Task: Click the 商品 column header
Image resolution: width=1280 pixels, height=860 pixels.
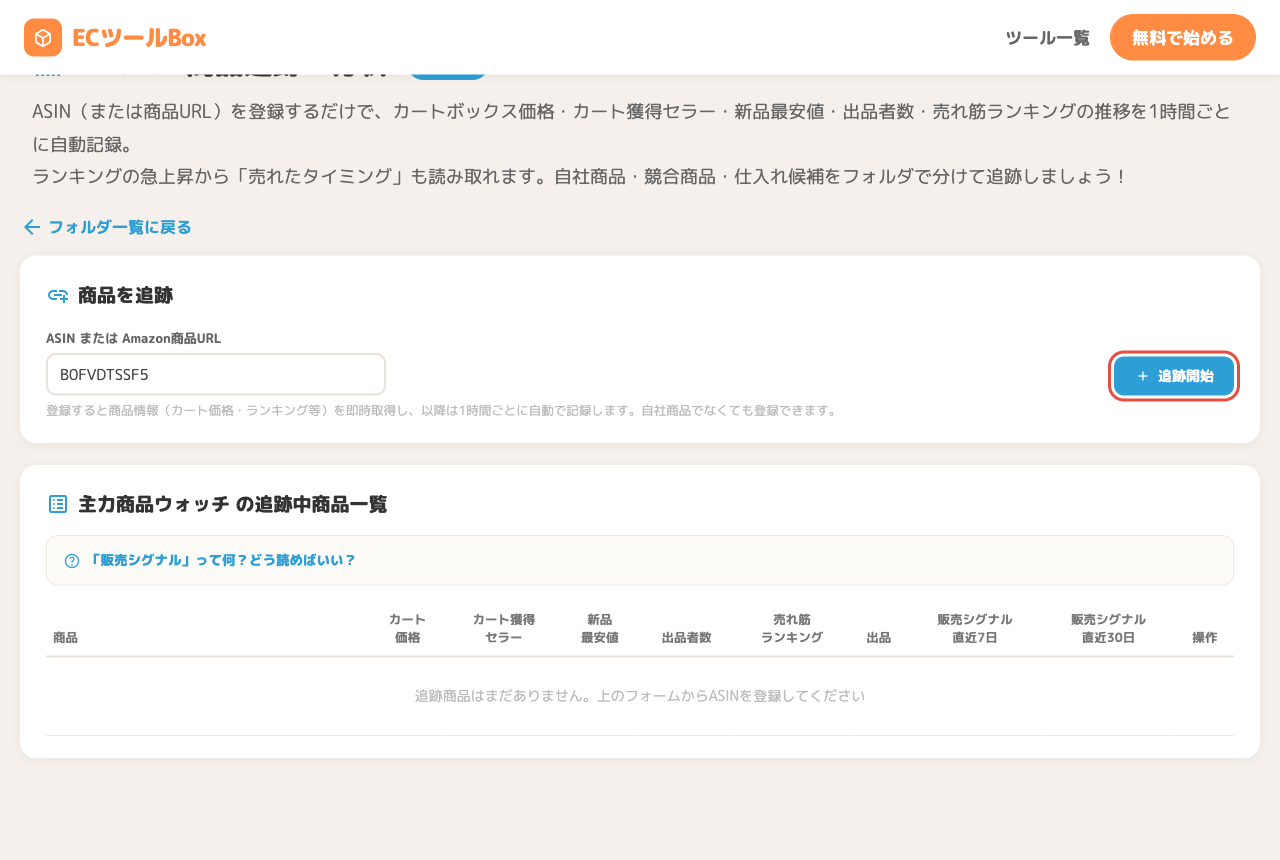Action: 65,637
